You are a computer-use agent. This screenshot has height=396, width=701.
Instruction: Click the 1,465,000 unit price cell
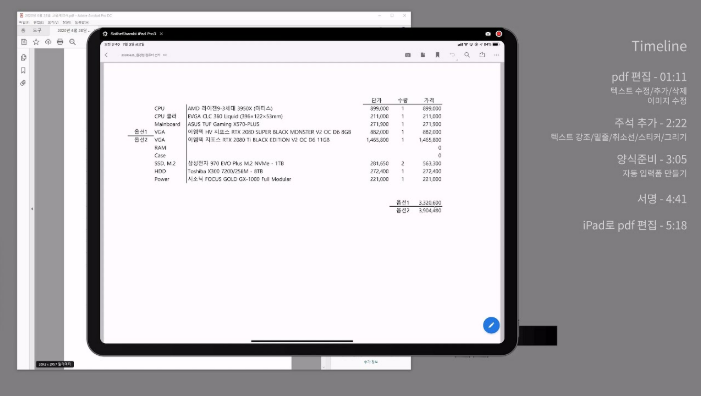(377, 140)
